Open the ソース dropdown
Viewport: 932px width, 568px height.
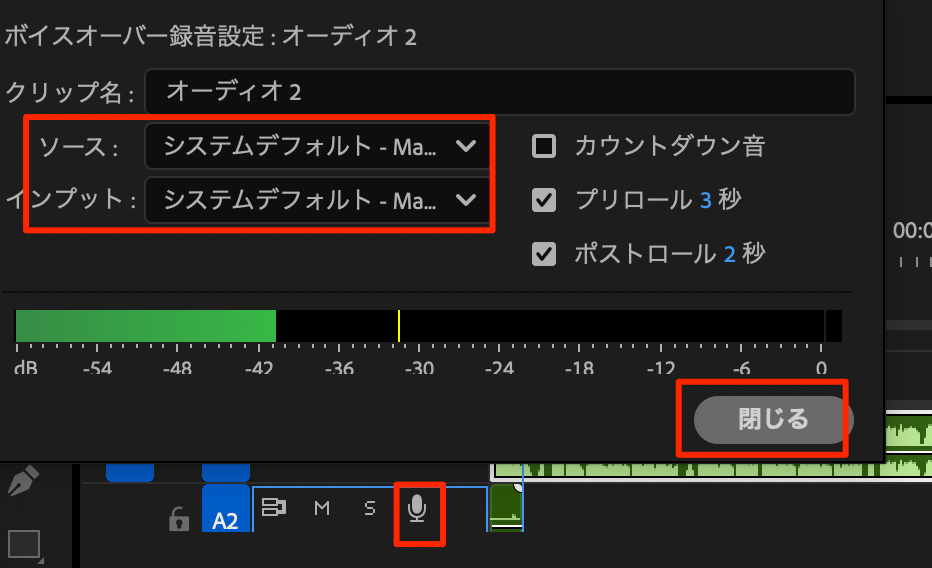[x=318, y=147]
